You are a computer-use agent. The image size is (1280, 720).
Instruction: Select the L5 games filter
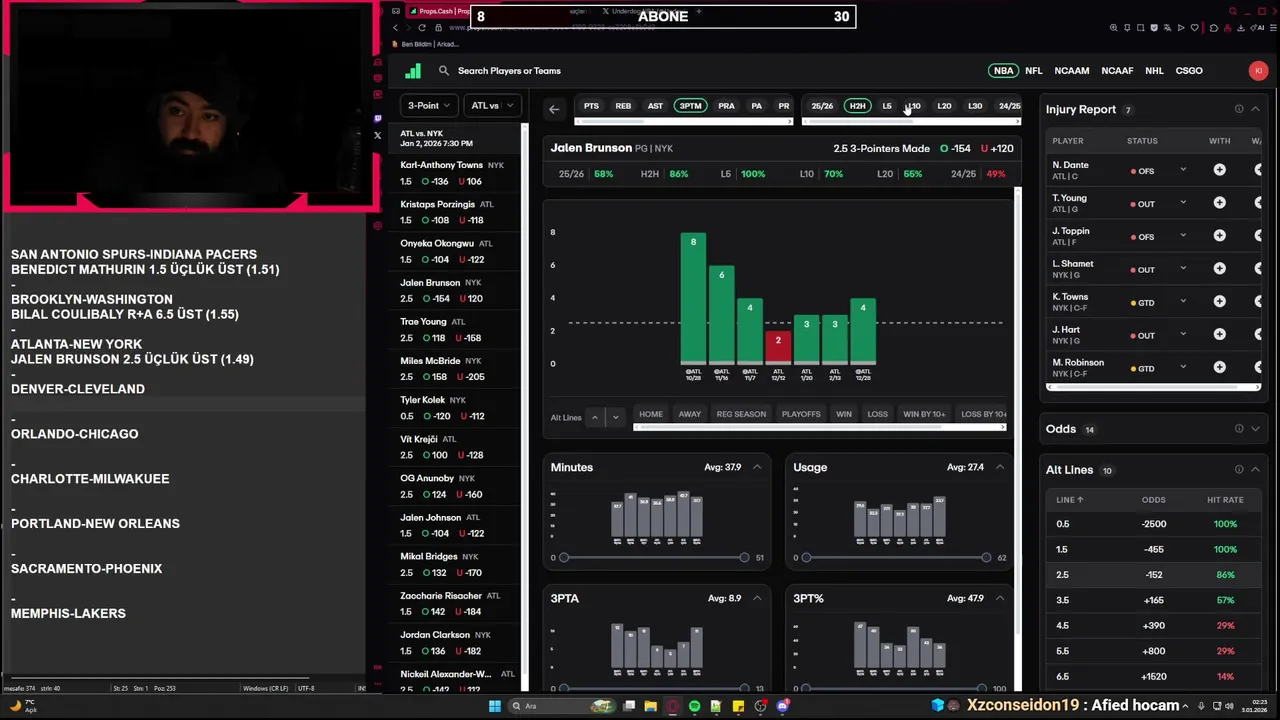tap(886, 106)
